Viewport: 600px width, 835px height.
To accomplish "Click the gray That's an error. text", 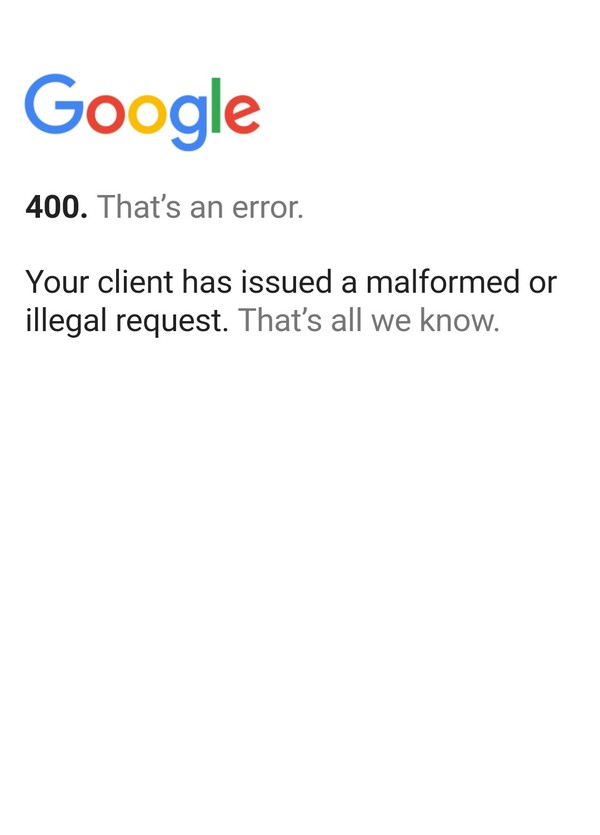I will pos(200,207).
